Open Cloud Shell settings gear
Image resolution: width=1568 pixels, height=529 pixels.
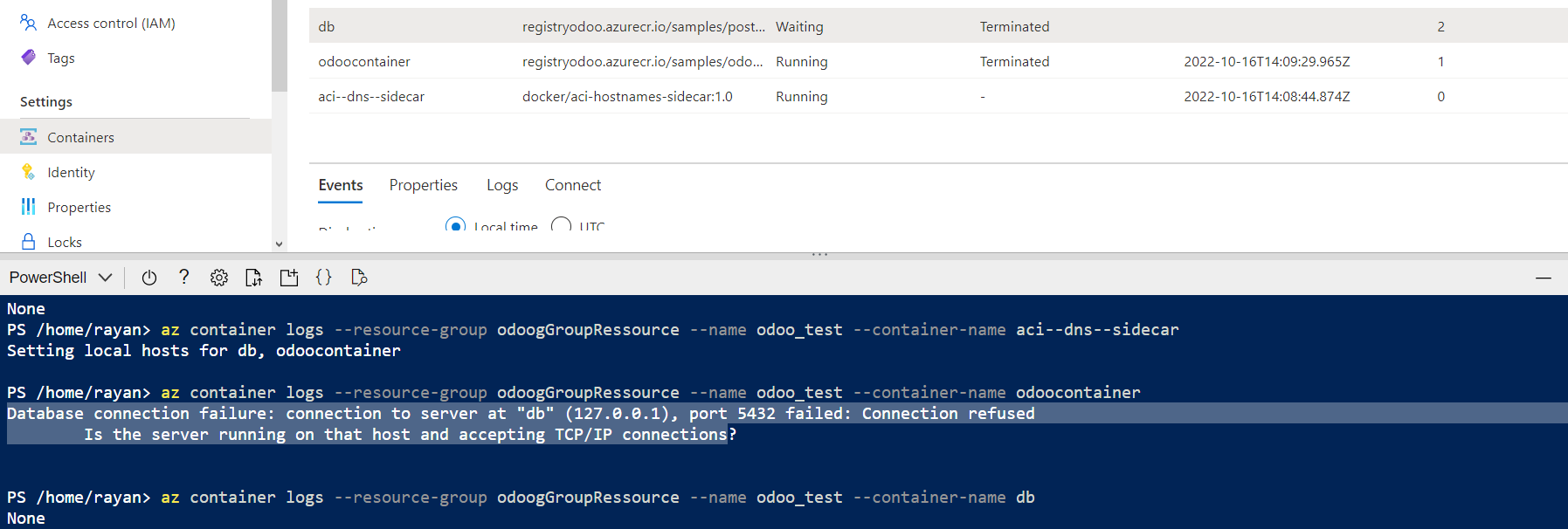click(x=219, y=278)
